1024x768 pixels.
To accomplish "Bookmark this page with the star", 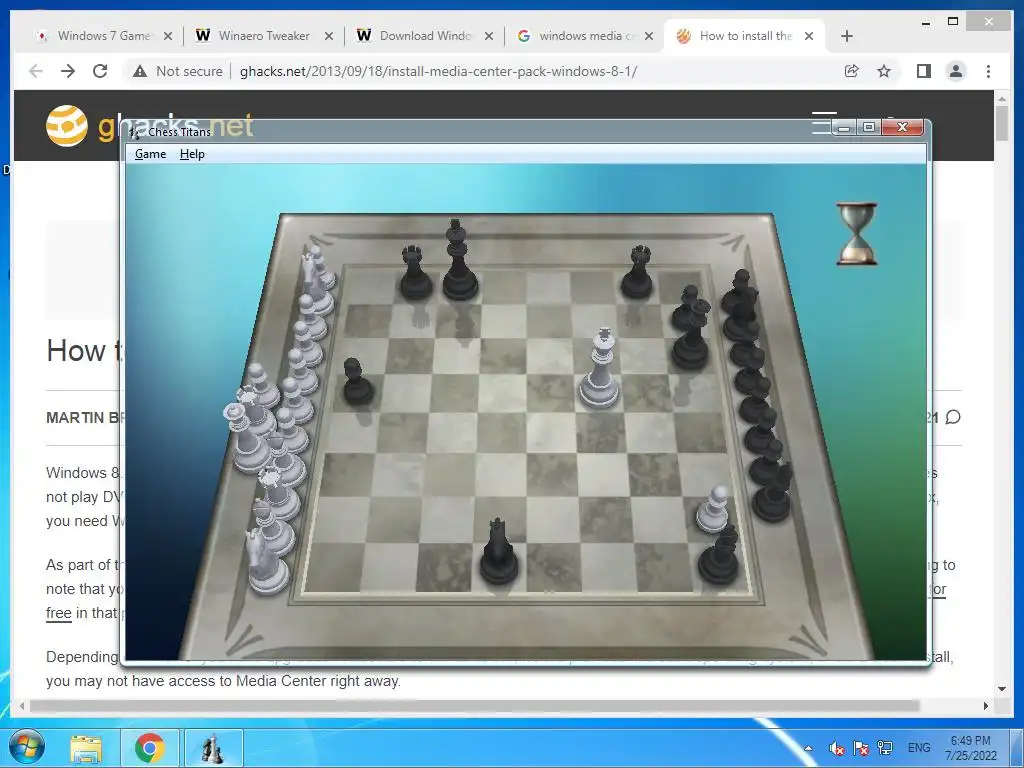I will tap(884, 71).
